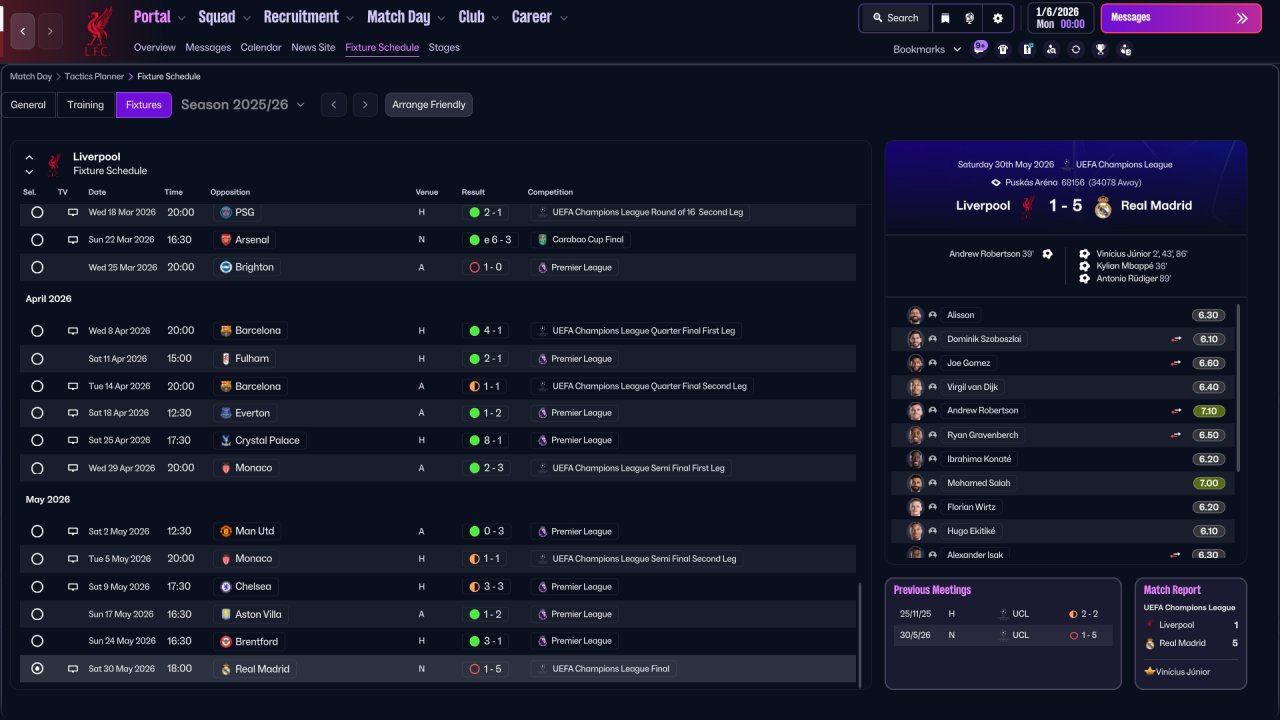Go to previous season with left arrow

point(334,105)
